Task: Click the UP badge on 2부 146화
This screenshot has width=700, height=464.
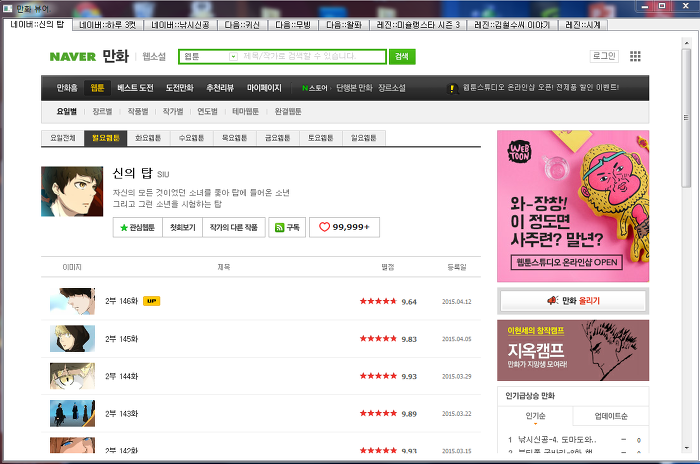Action: (x=151, y=301)
